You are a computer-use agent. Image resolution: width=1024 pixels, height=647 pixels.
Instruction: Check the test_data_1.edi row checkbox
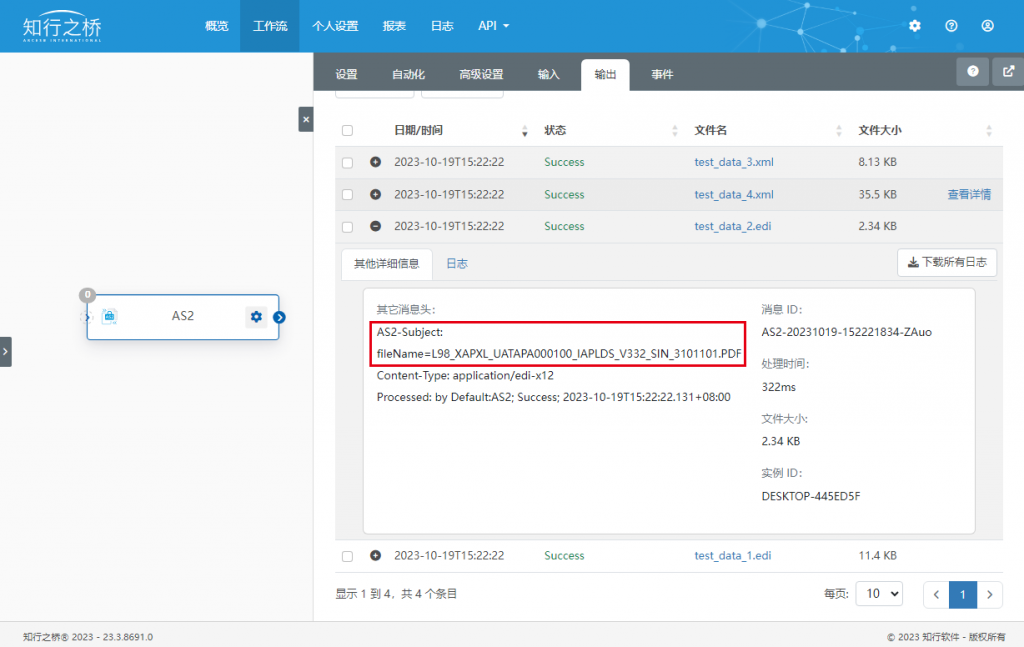(x=347, y=556)
